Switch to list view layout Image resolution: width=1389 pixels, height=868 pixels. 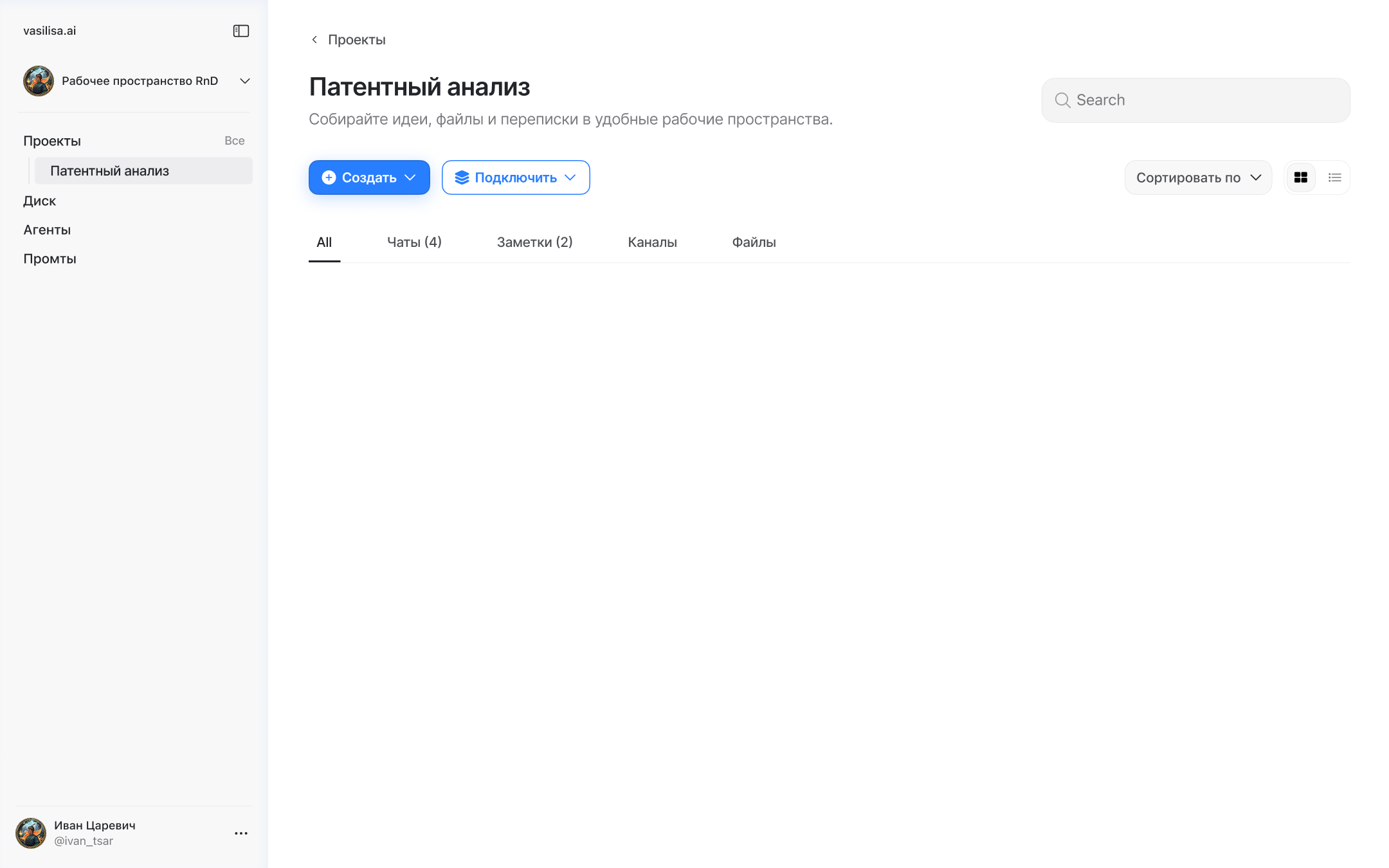click(1335, 177)
